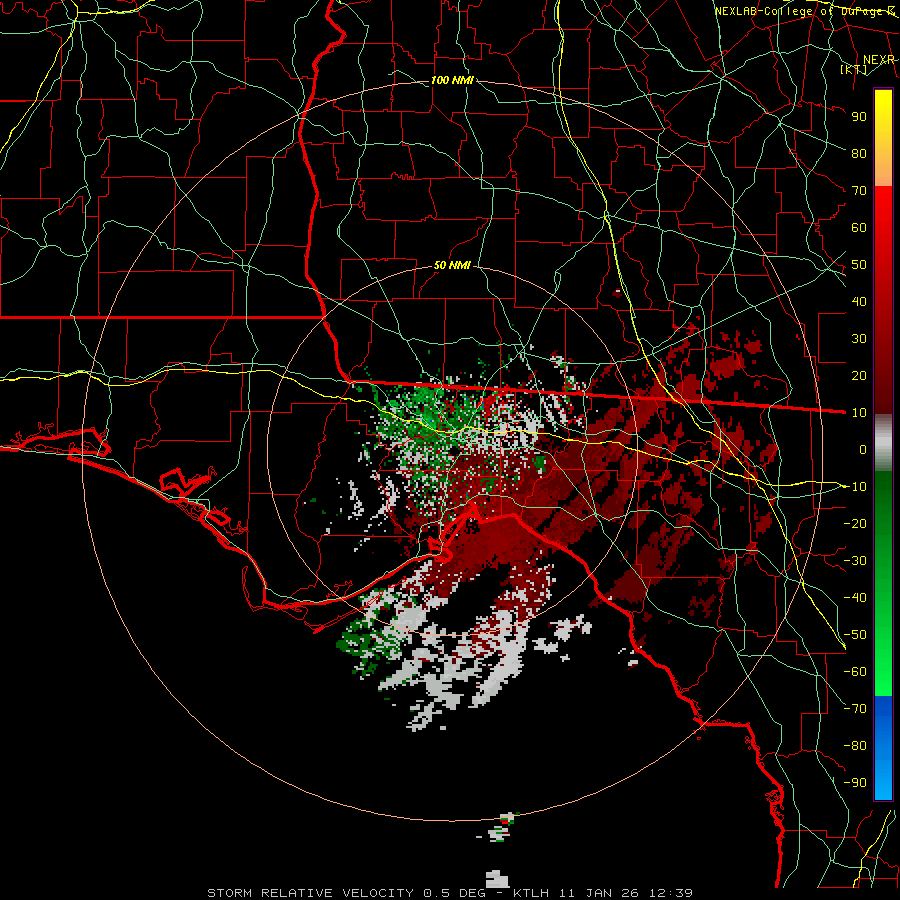Click the KTLH 11 JAN 26 12:39 timestamp
Screen dimensions: 900x900
603,893
